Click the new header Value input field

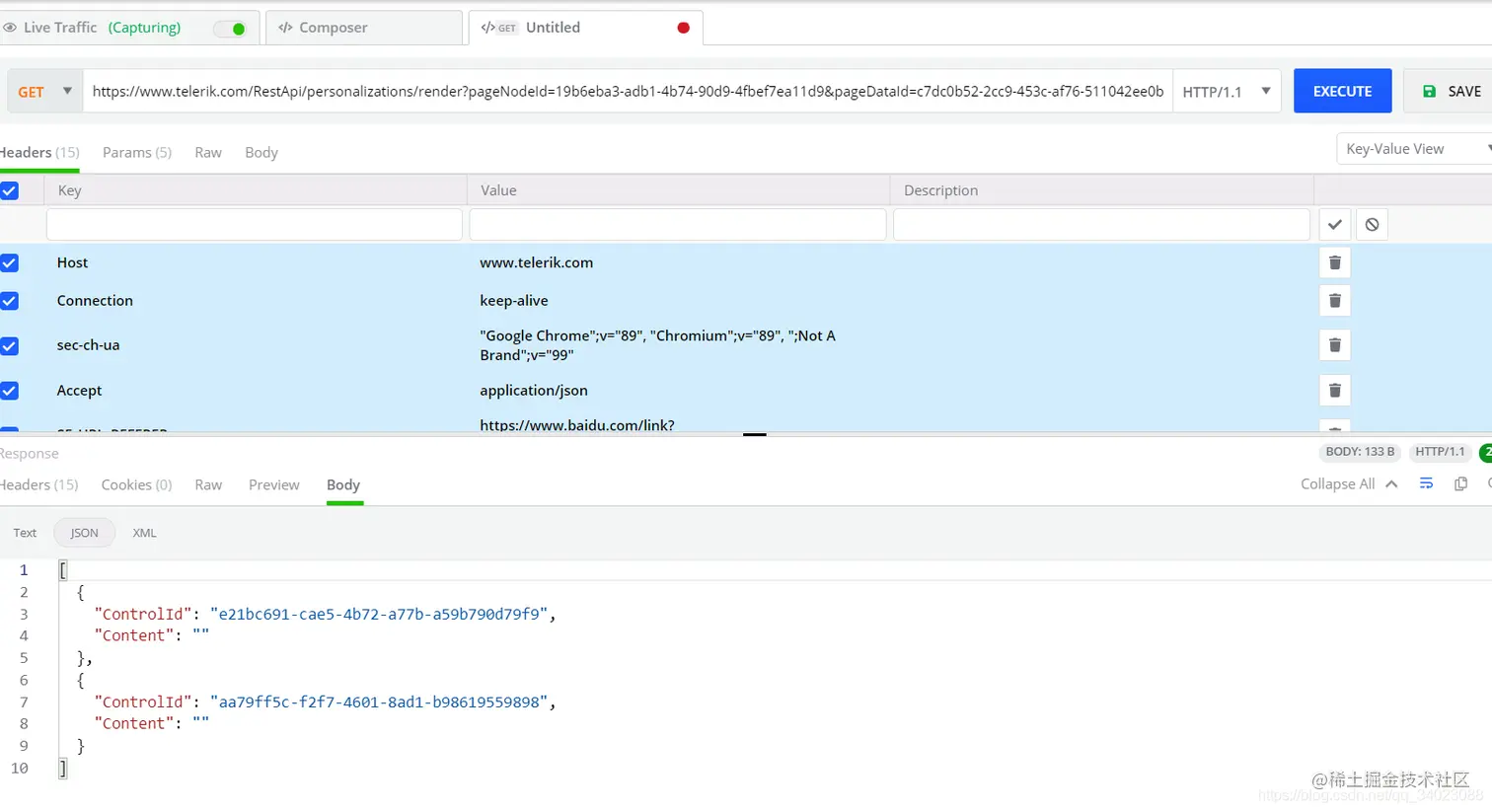click(x=678, y=225)
